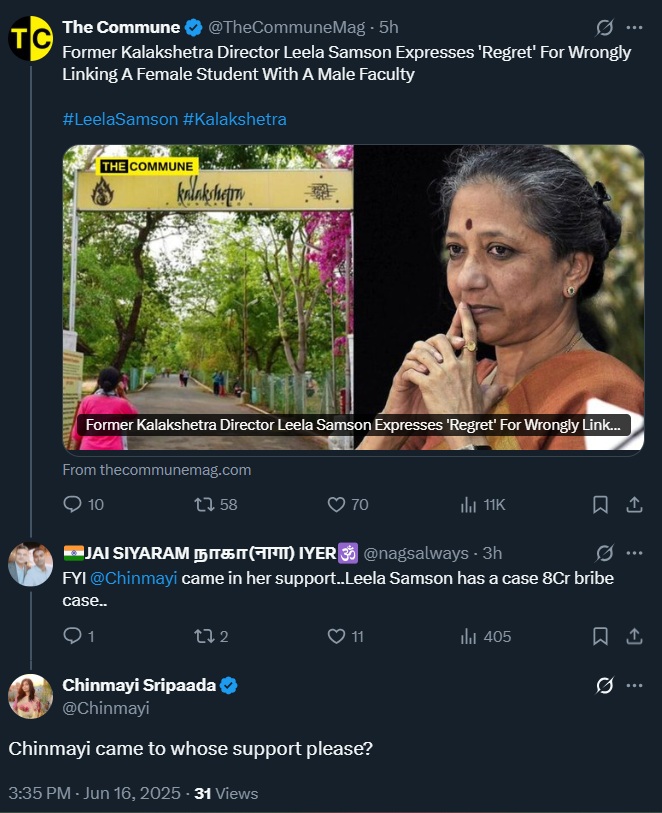Repost the nagsalways reply
Screen dimensions: 662x813
(203, 636)
